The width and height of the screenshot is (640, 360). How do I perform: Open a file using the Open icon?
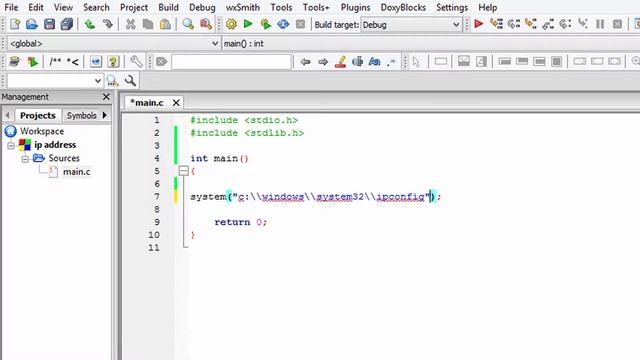pos(32,24)
